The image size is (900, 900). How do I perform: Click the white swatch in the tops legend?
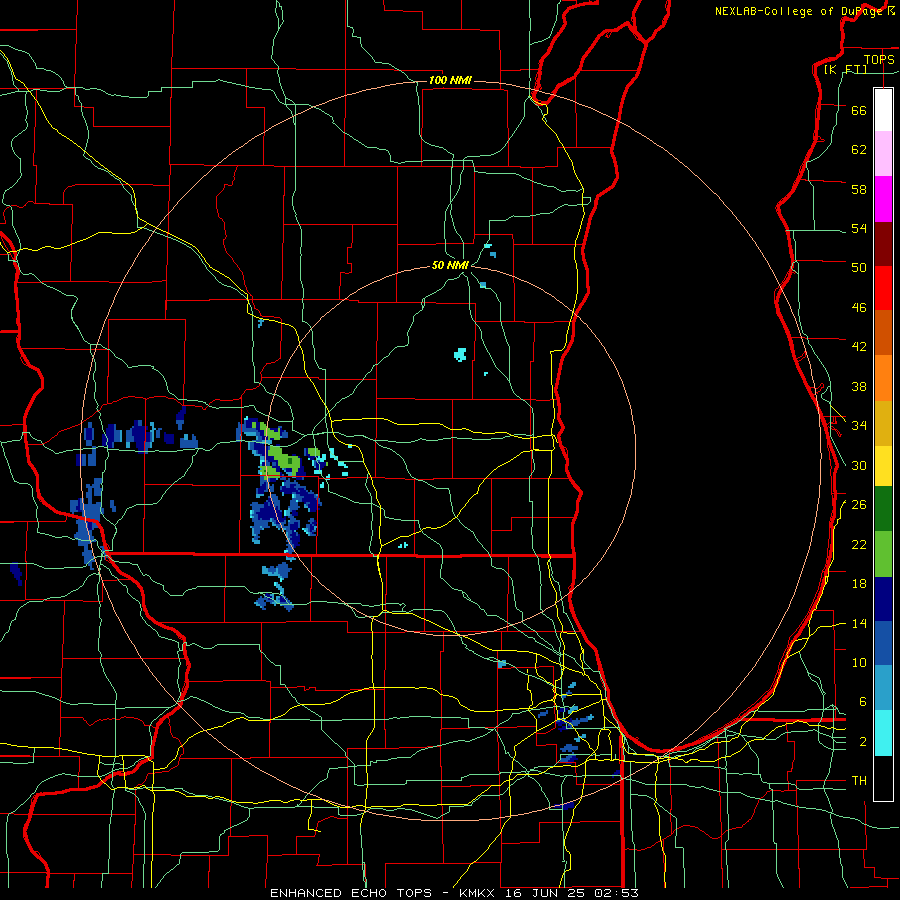(x=883, y=110)
